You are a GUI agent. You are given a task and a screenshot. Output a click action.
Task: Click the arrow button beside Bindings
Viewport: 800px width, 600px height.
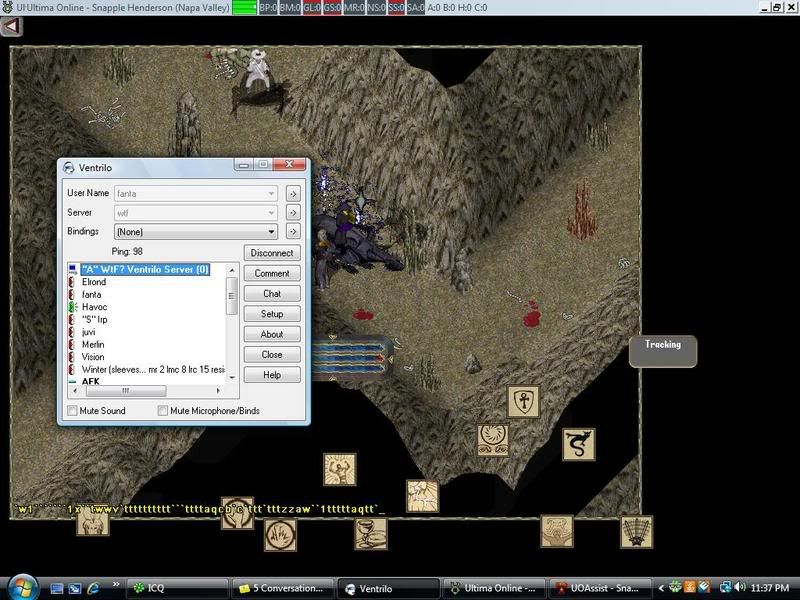point(293,232)
